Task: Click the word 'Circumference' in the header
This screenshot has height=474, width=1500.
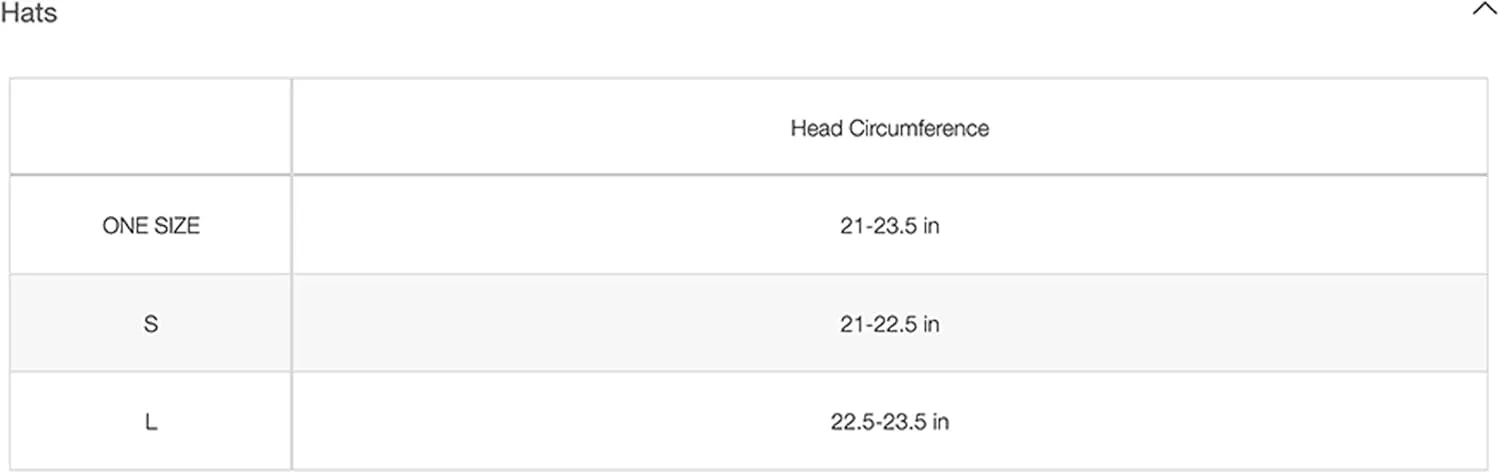Action: [x=919, y=128]
